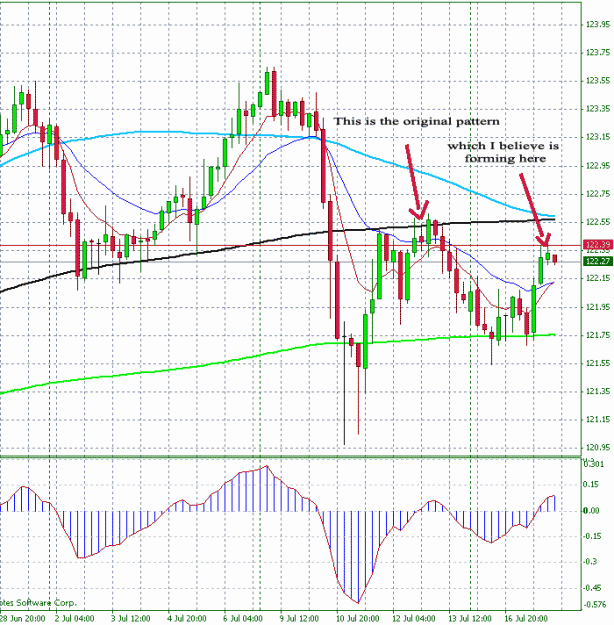Click the 121.55 price axis label
The height and width of the screenshot is (625, 614).
point(598,363)
